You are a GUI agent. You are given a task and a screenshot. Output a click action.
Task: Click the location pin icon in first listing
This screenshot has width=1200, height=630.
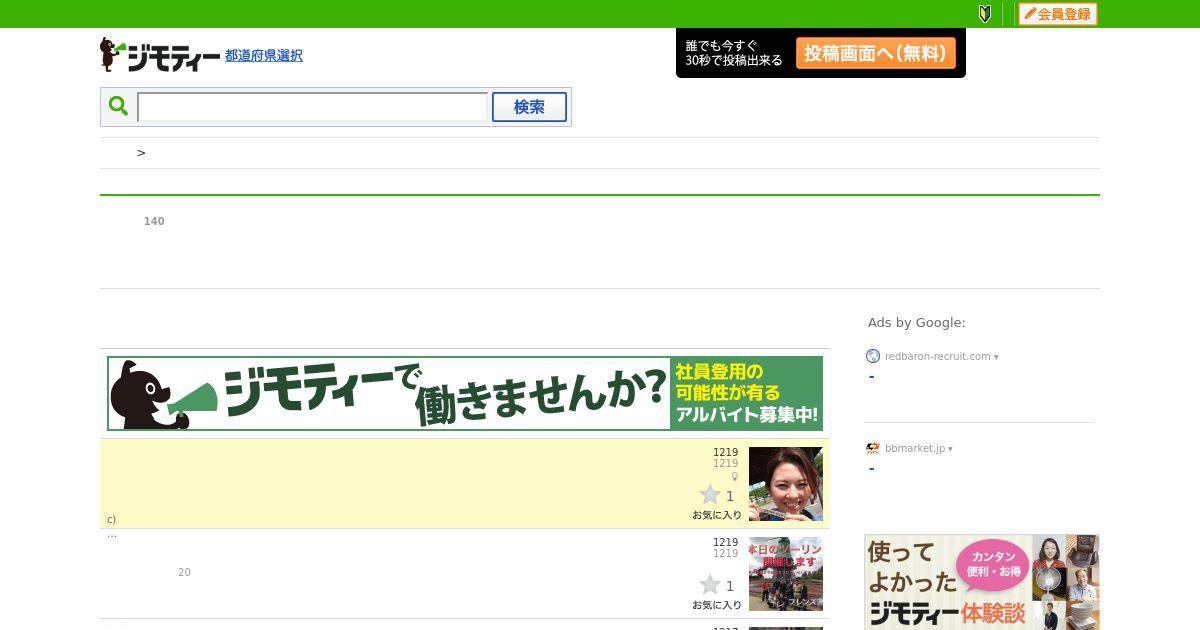click(x=735, y=476)
